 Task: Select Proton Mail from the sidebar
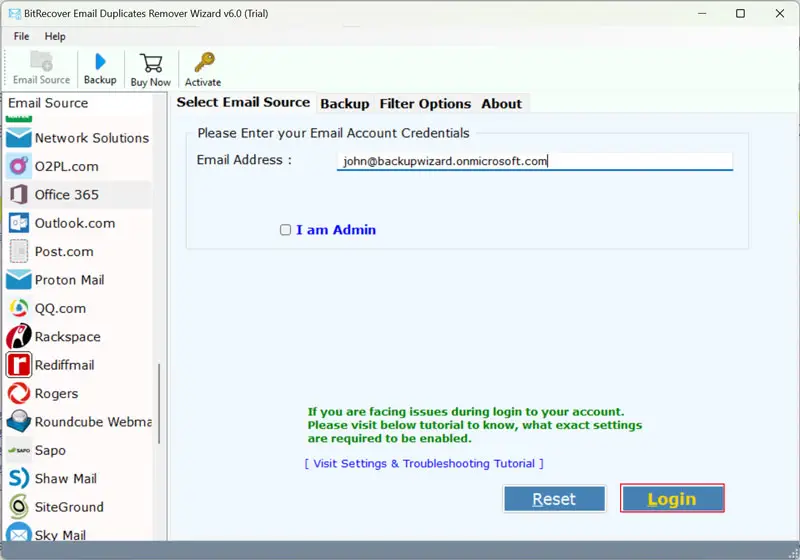[x=69, y=280]
